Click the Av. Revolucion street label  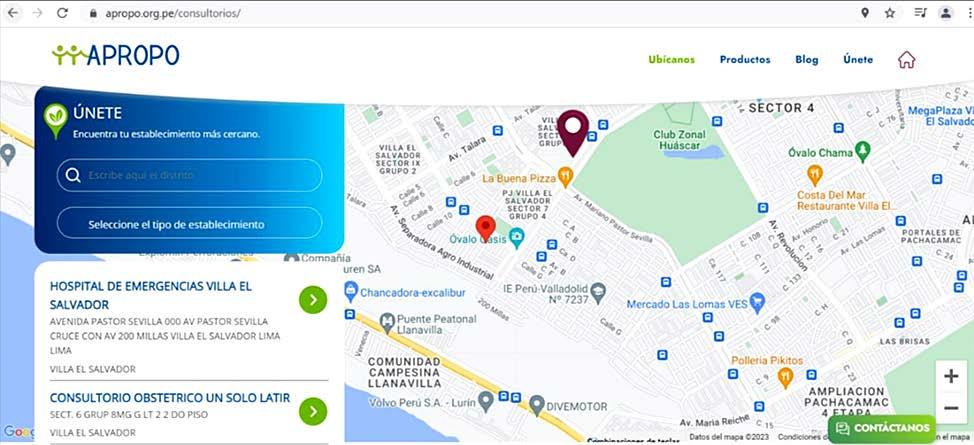789,245
